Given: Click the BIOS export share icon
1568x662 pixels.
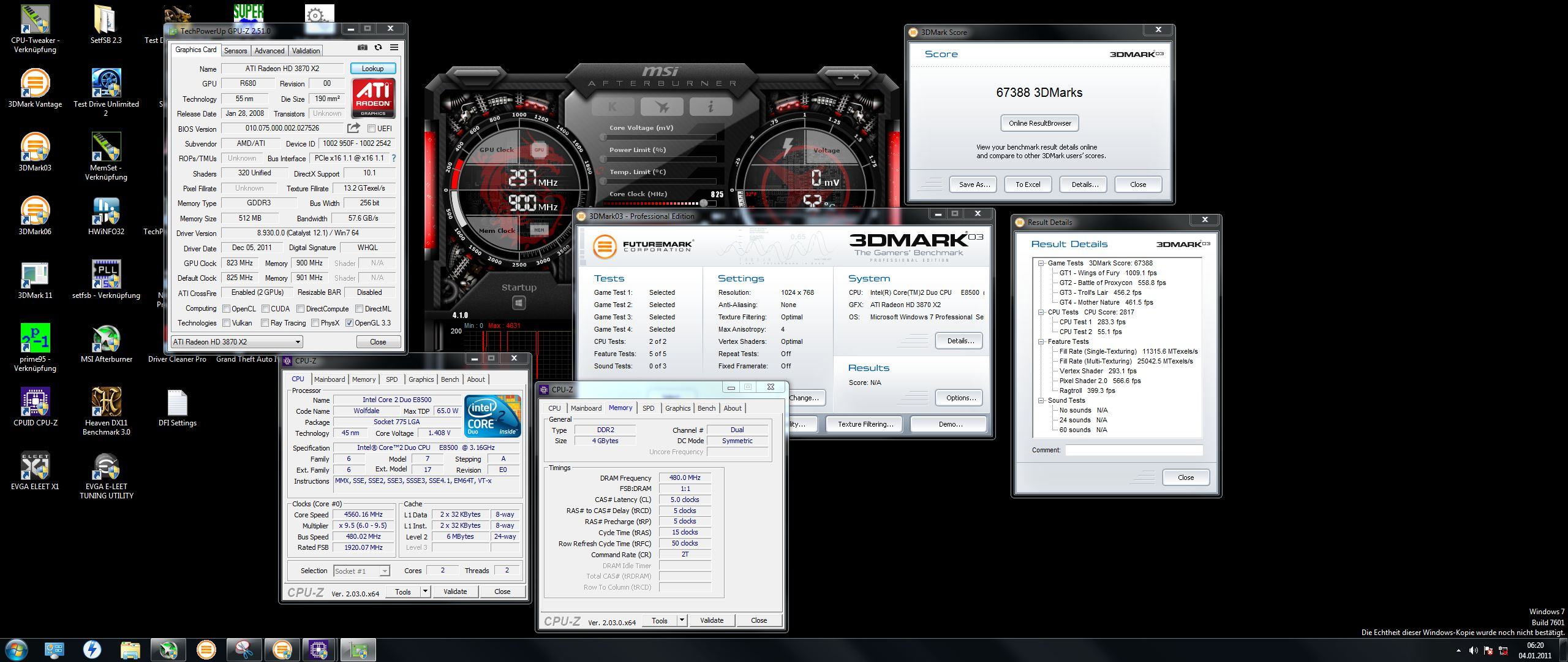Looking at the screenshot, I should 353,128.
